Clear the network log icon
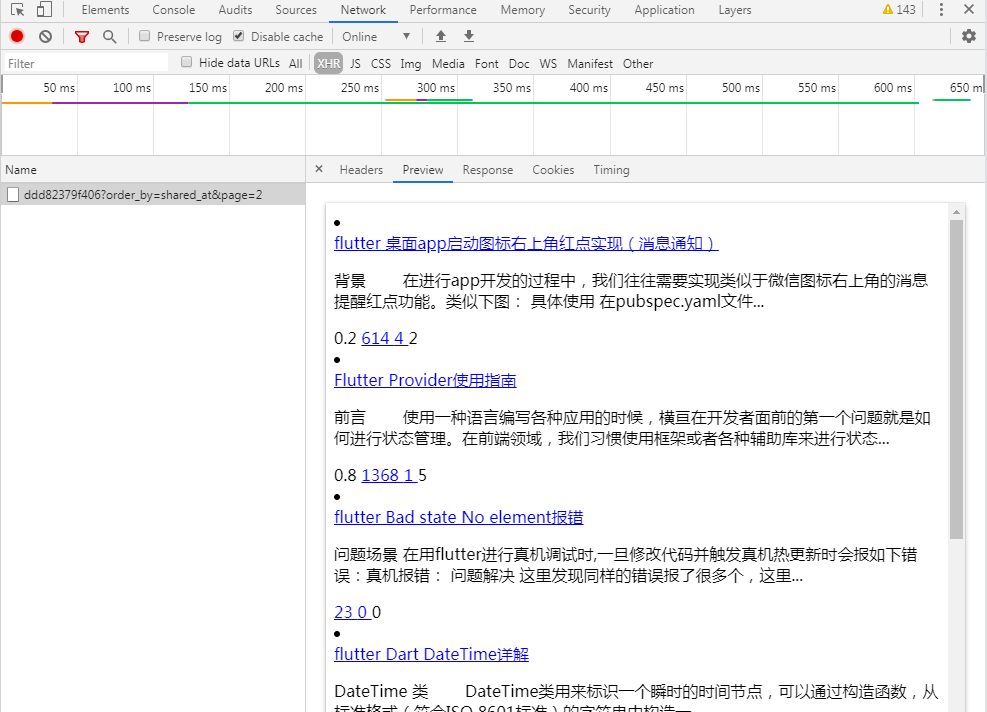987x712 pixels. [x=45, y=37]
